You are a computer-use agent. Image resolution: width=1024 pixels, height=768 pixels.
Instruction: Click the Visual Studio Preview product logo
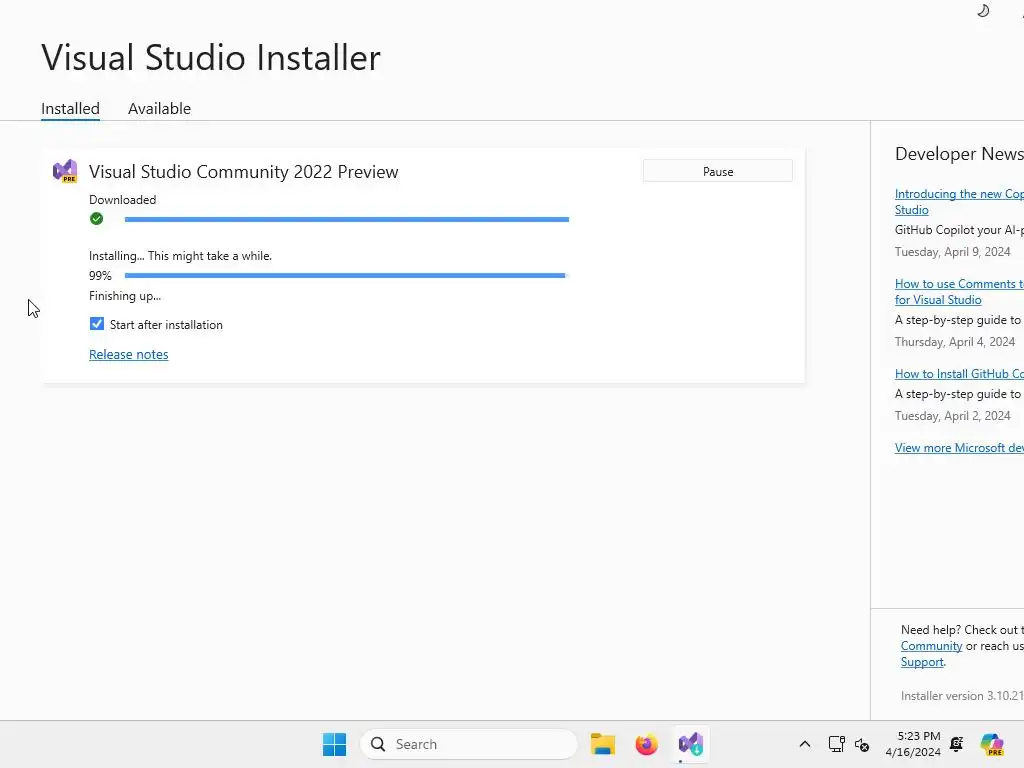65,171
